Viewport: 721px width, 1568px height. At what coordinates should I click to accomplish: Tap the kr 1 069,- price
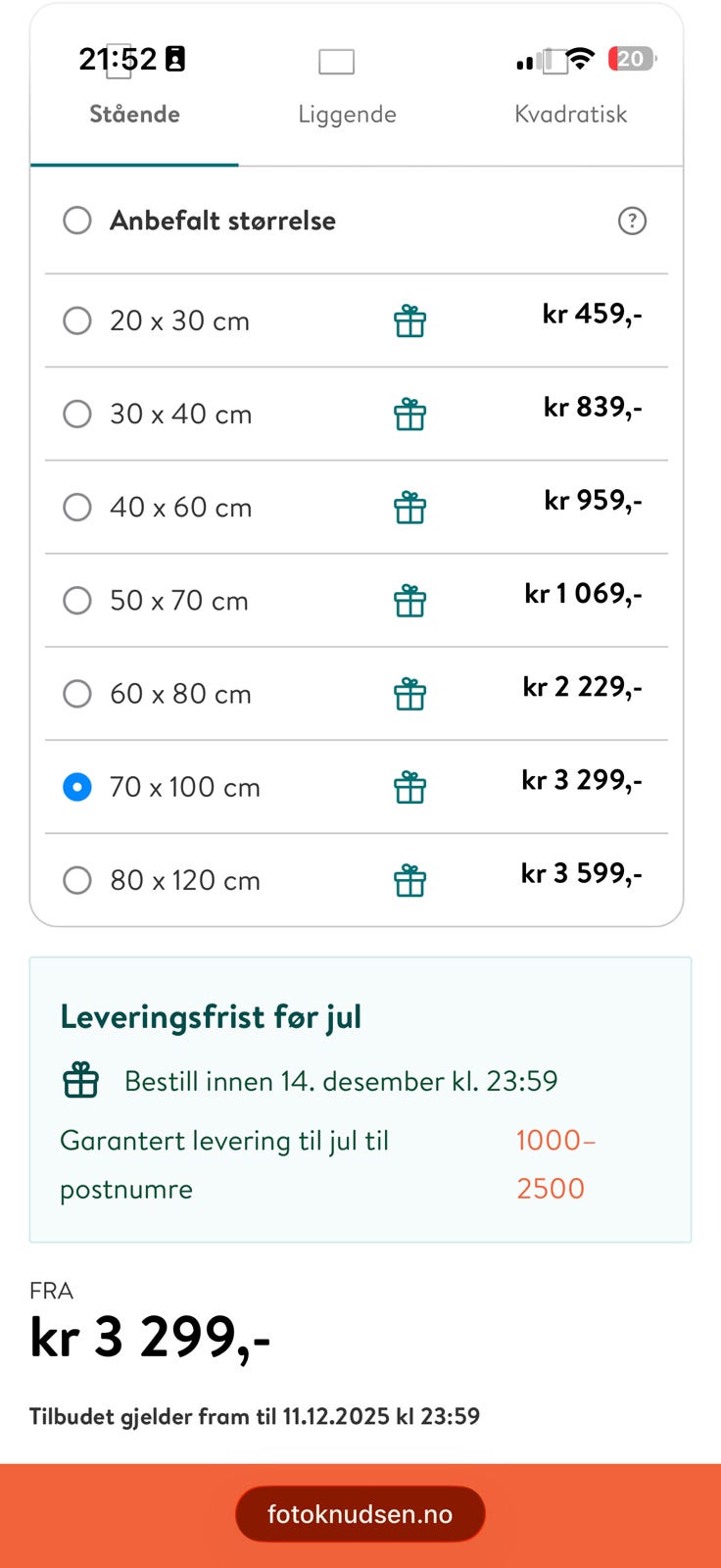(583, 594)
